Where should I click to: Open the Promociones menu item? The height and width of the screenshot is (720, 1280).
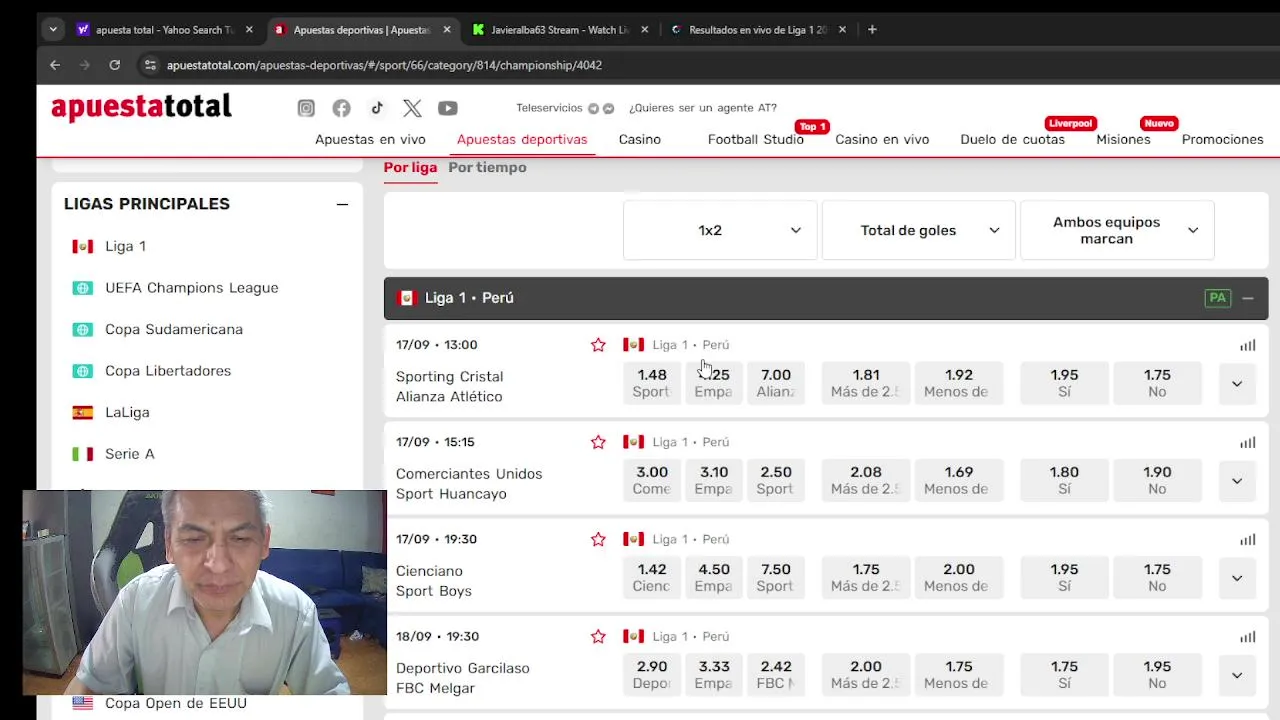pyautogui.click(x=1222, y=139)
